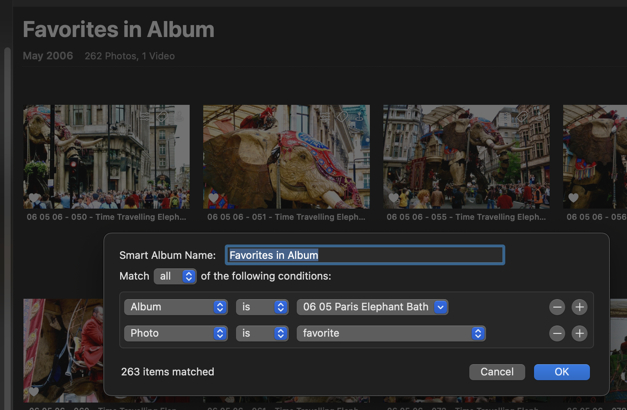Open the favorite value dropdown
Screen dimensions: 627x410
[x=391, y=333]
